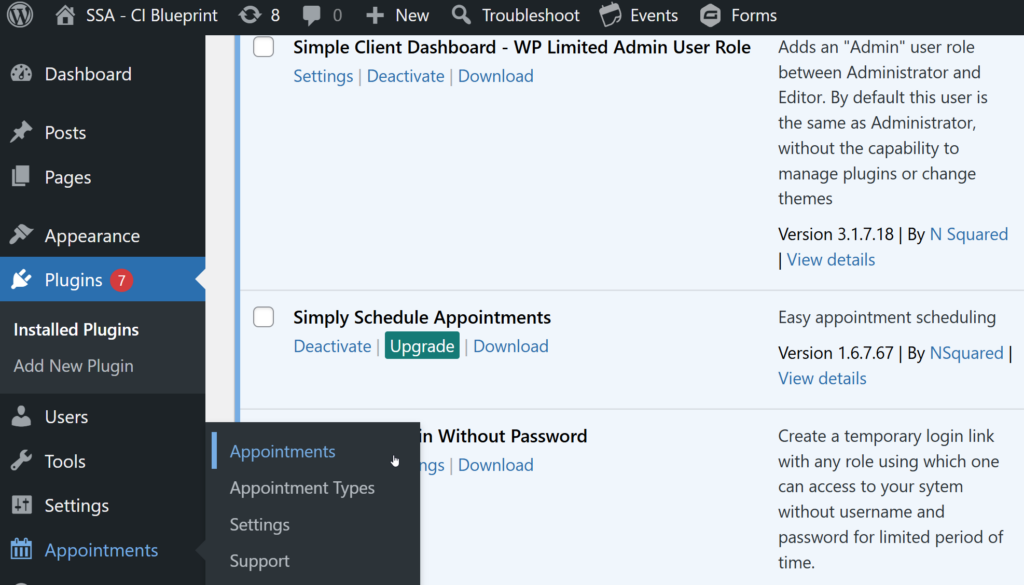
Task: Choose Settings in Appointments flyout
Action: (259, 525)
